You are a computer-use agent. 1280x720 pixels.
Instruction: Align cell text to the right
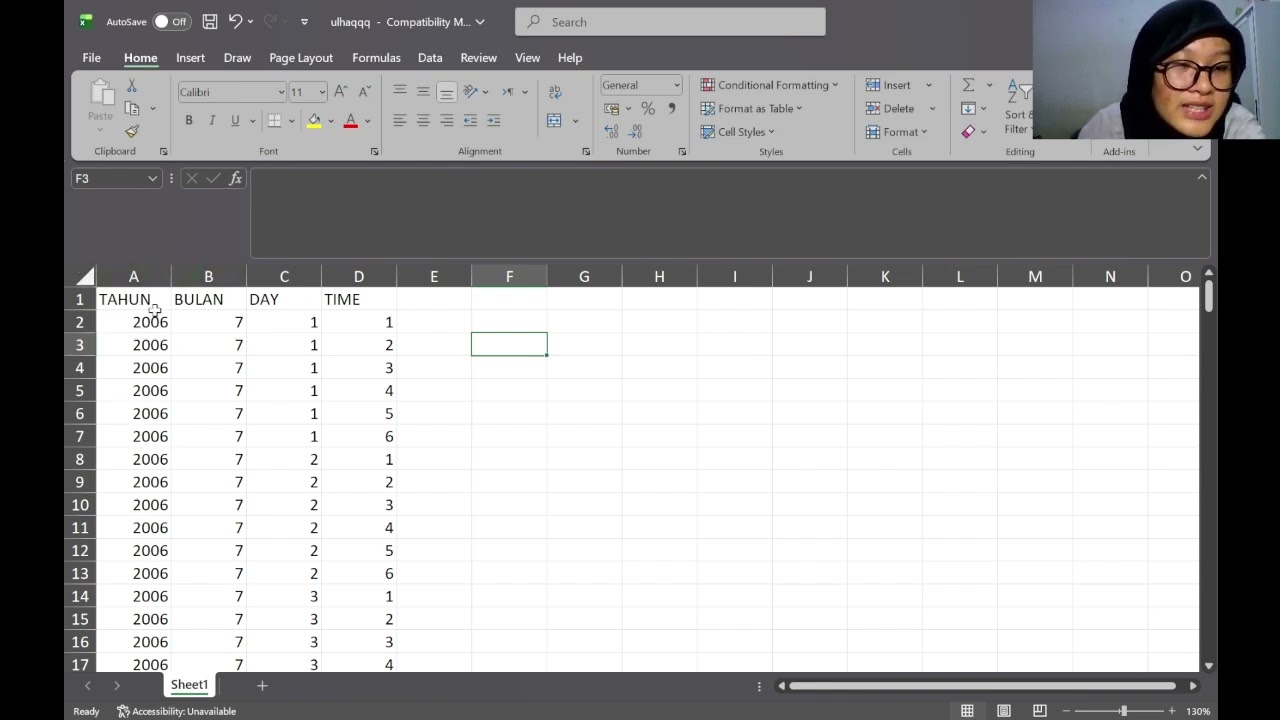pos(446,120)
